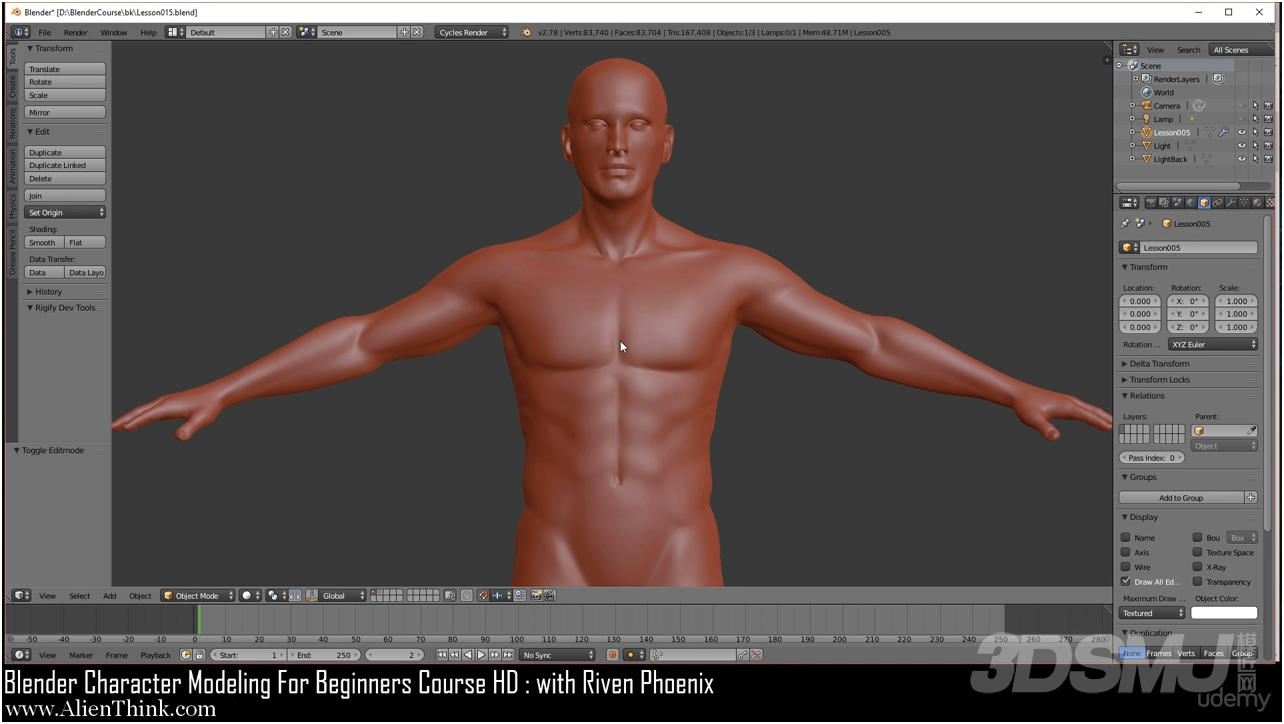Expand the Camera tree item in outliner
Viewport: 1284px width, 724px height.
coord(1132,105)
